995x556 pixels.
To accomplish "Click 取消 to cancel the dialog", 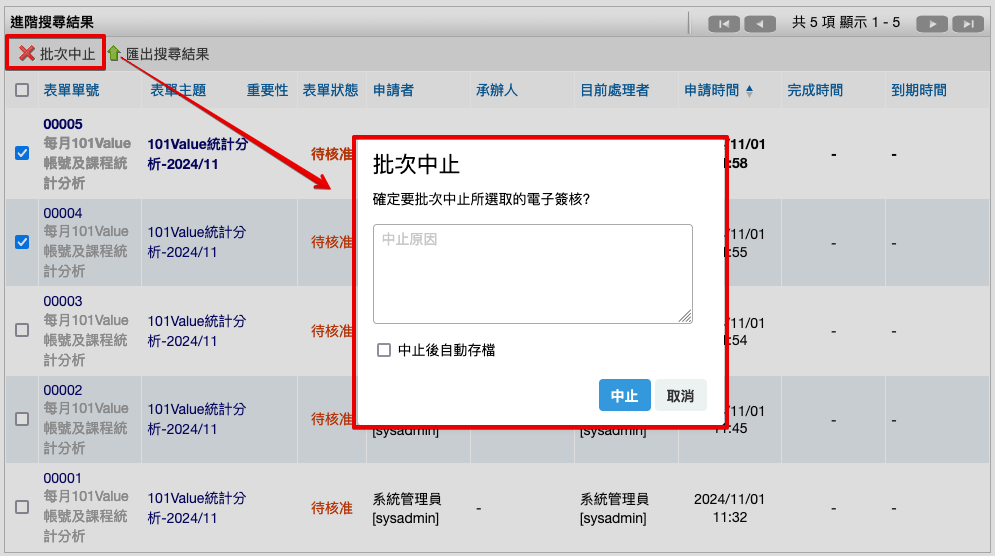I will pos(680,395).
